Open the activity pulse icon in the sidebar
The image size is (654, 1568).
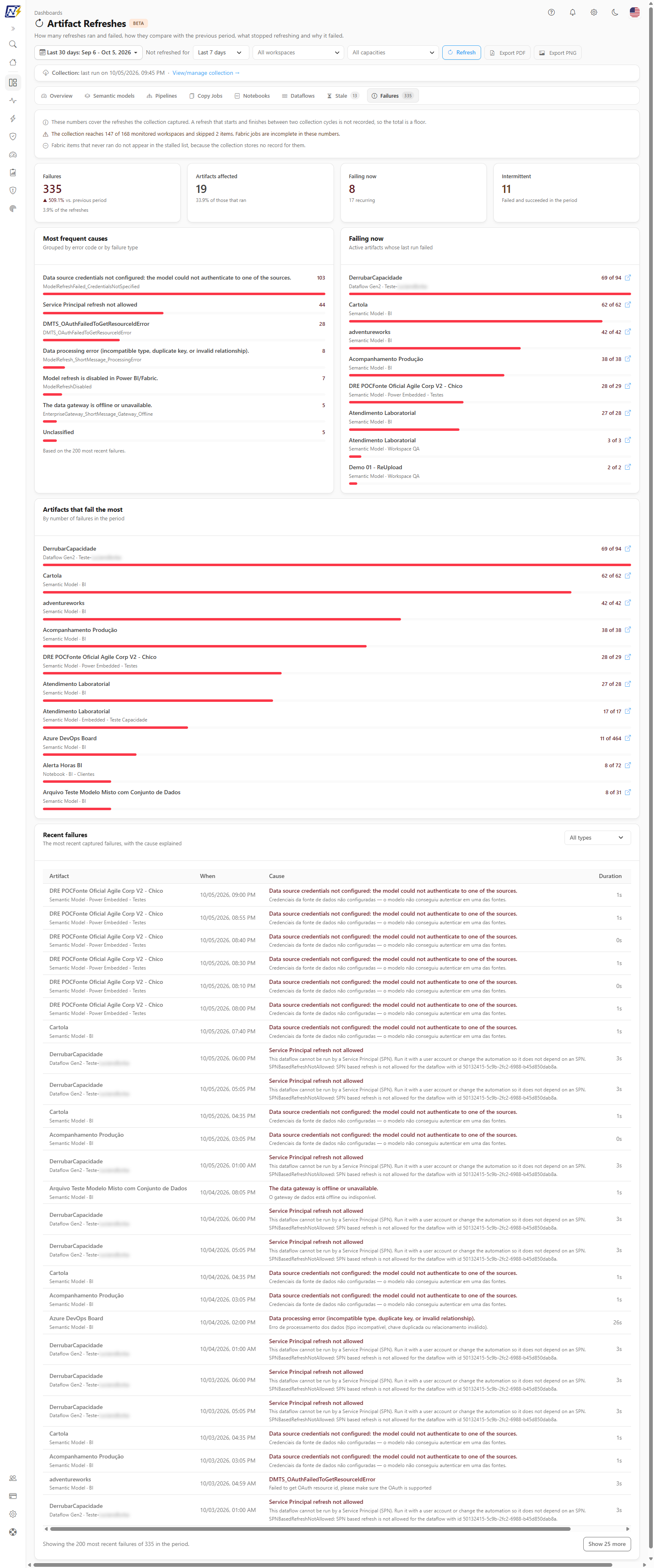(x=13, y=101)
